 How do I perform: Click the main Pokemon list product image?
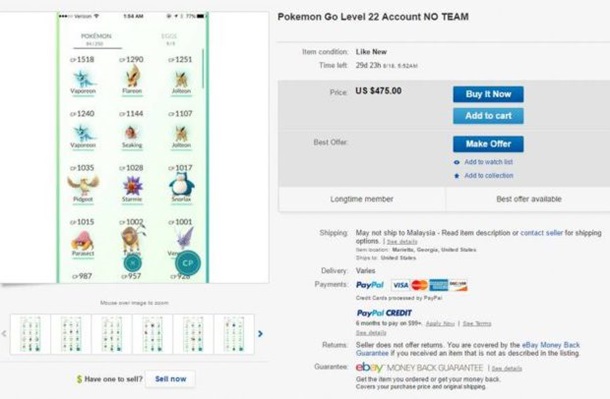tap(133, 147)
